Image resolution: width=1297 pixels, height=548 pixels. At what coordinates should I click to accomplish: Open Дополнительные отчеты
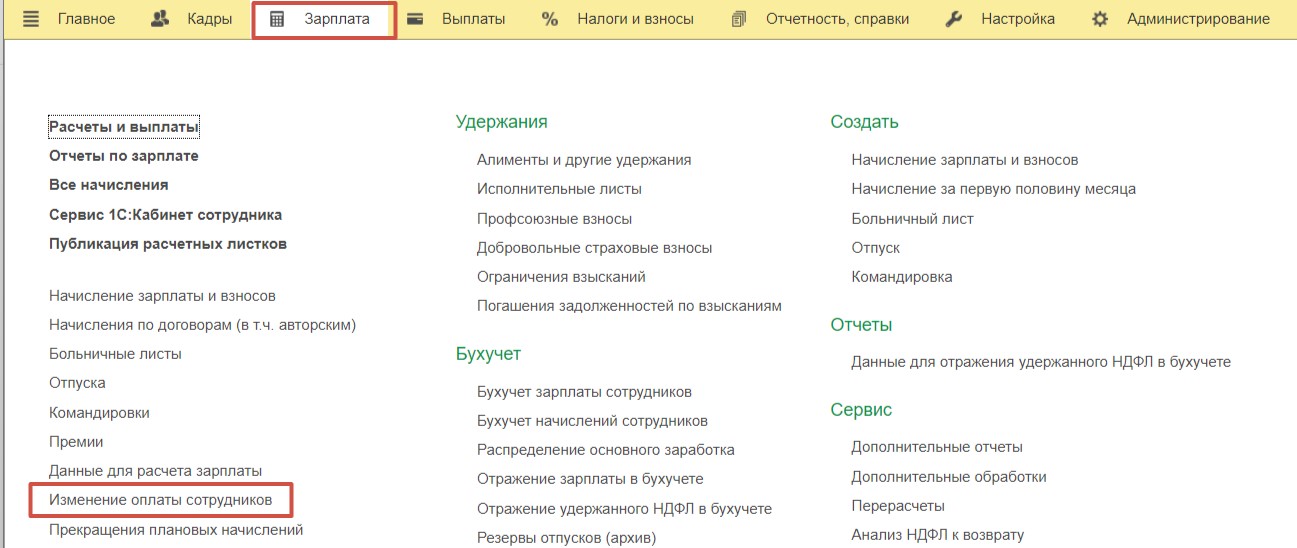[937, 447]
